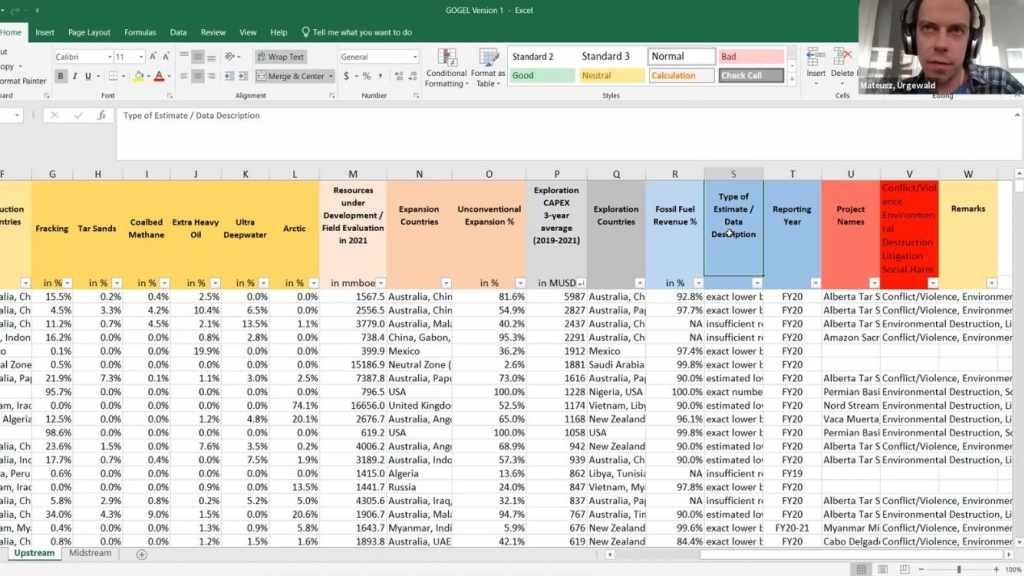Click Decrease Decimal icon
Screen dimensions: 1024x576
click(413, 76)
